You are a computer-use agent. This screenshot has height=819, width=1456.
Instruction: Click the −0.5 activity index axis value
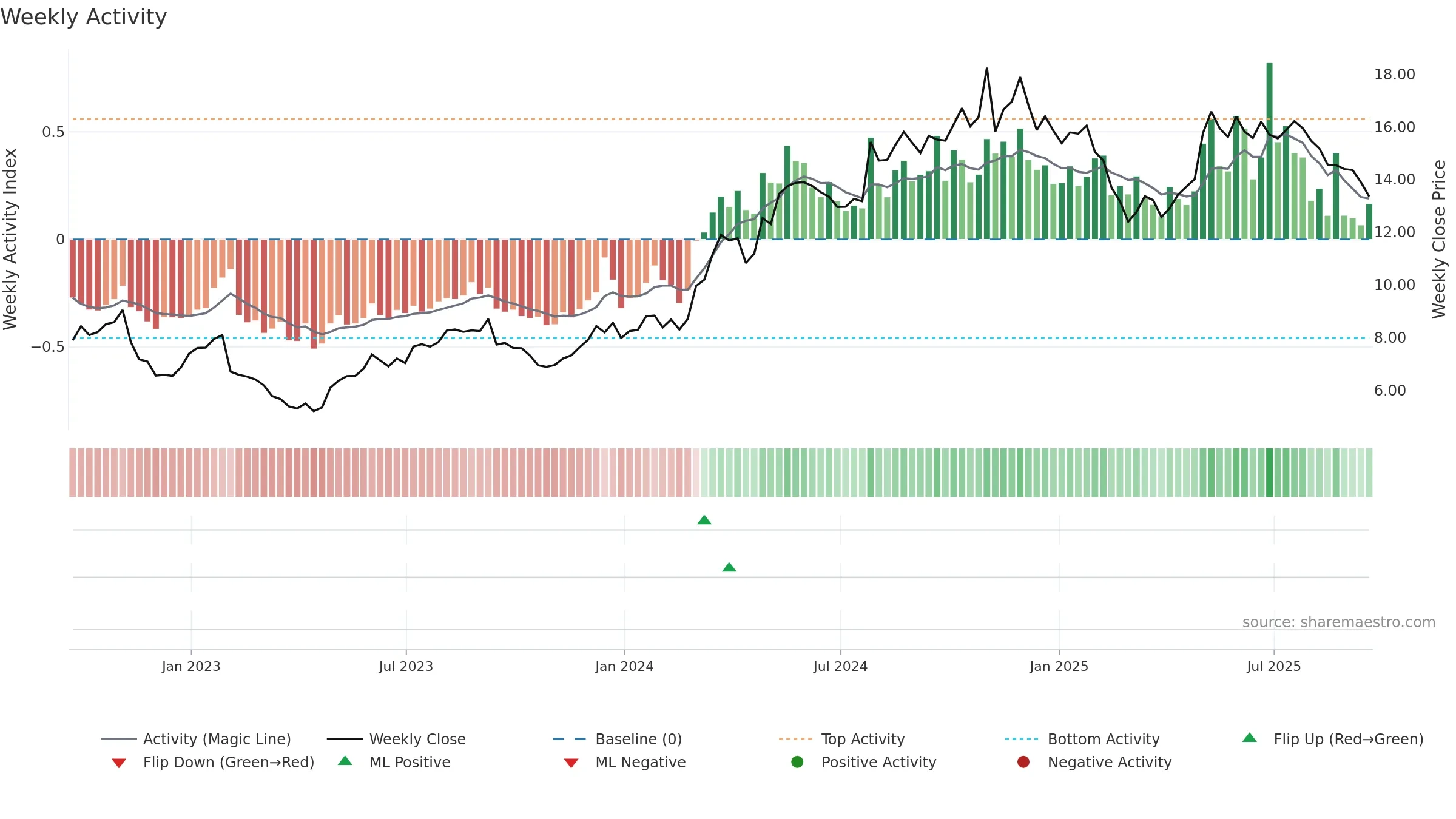(48, 347)
